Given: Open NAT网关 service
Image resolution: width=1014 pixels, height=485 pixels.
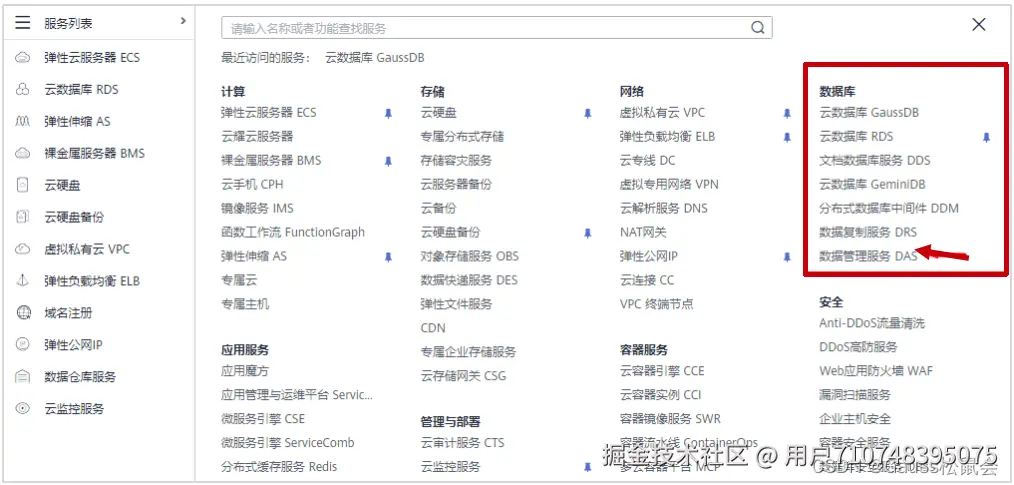Looking at the screenshot, I should pos(643,232).
